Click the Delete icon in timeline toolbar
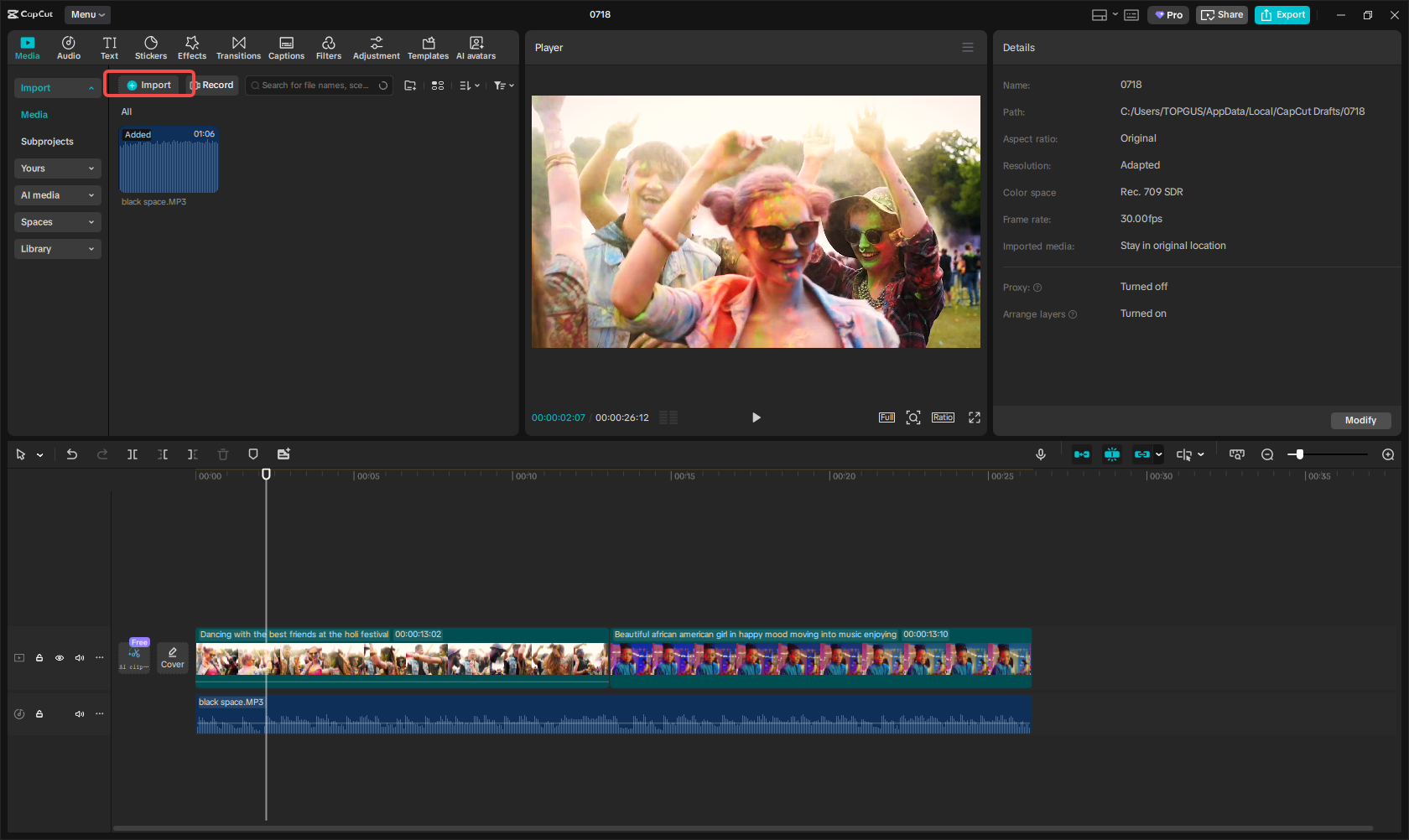 pyautogui.click(x=222, y=454)
